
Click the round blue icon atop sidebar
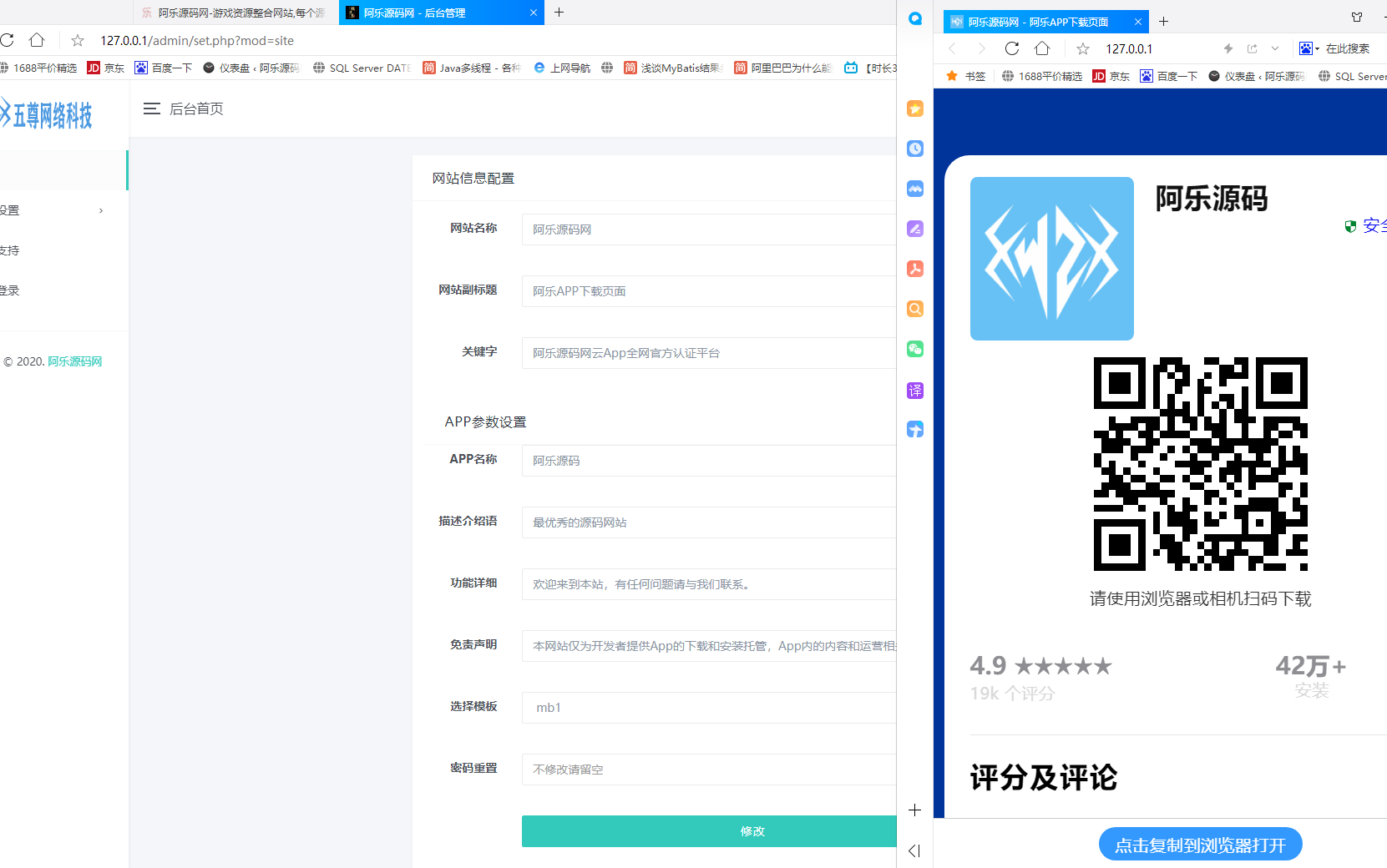pyautogui.click(x=915, y=18)
